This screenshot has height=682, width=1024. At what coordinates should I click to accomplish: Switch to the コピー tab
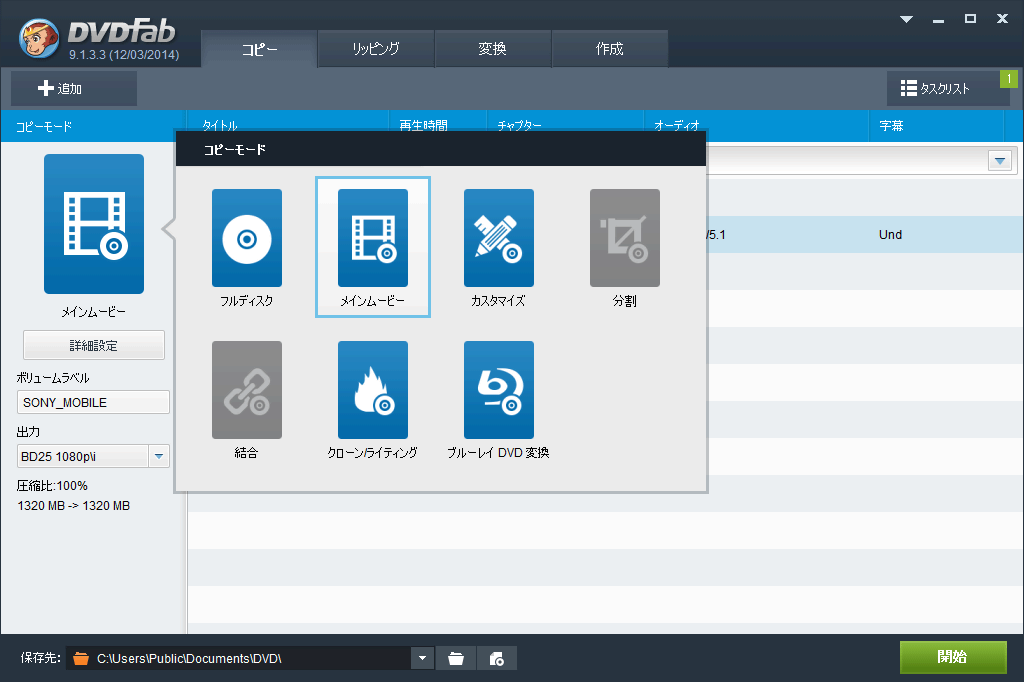pos(259,49)
